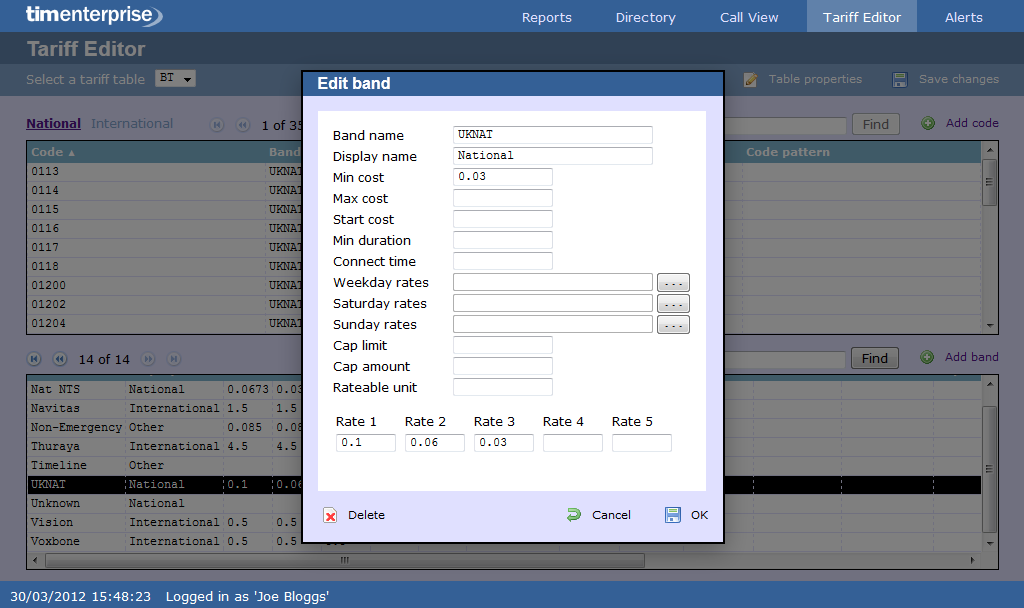Image resolution: width=1024 pixels, height=608 pixels.
Task: Click the Min cost input field
Action: (502, 177)
